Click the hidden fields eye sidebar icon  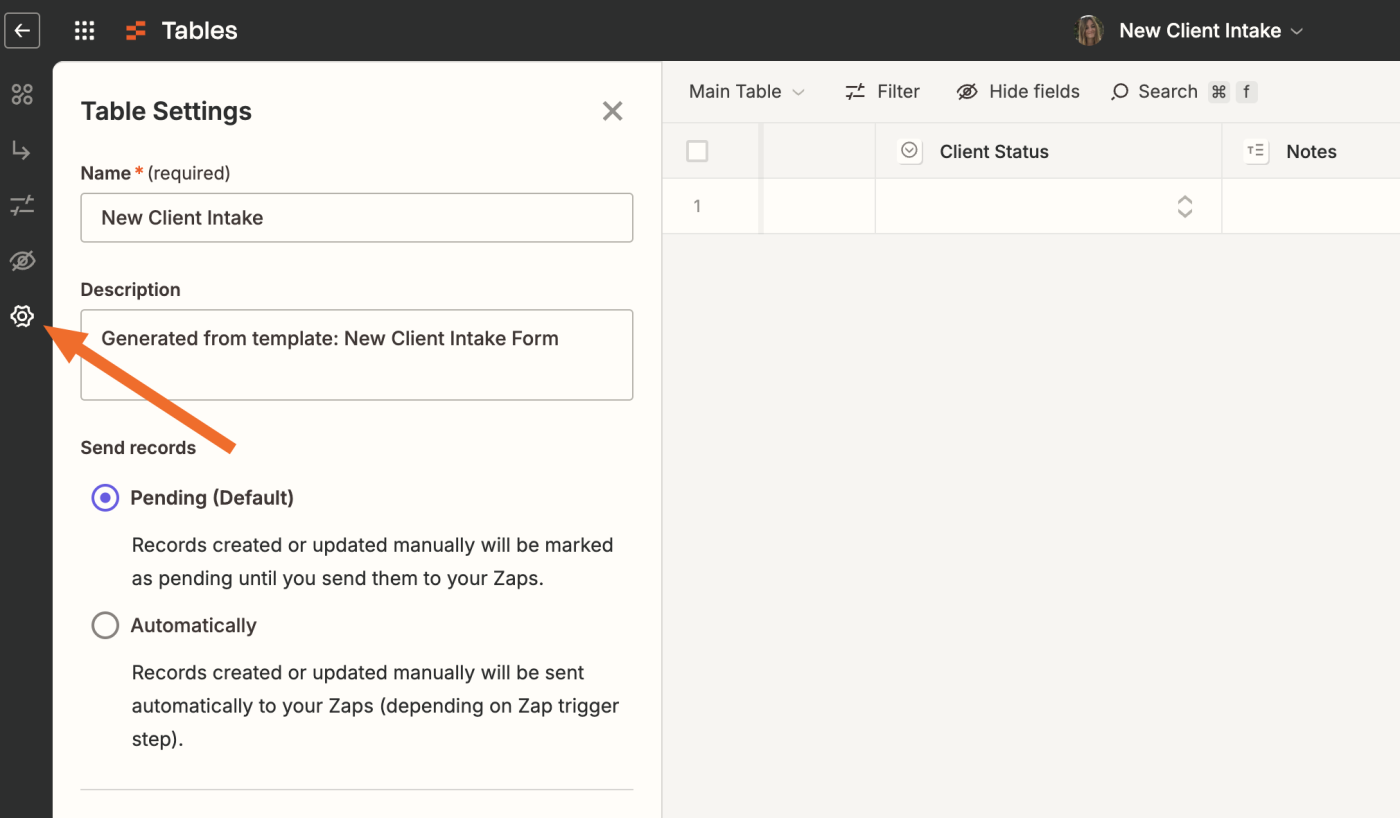pyautogui.click(x=22, y=262)
